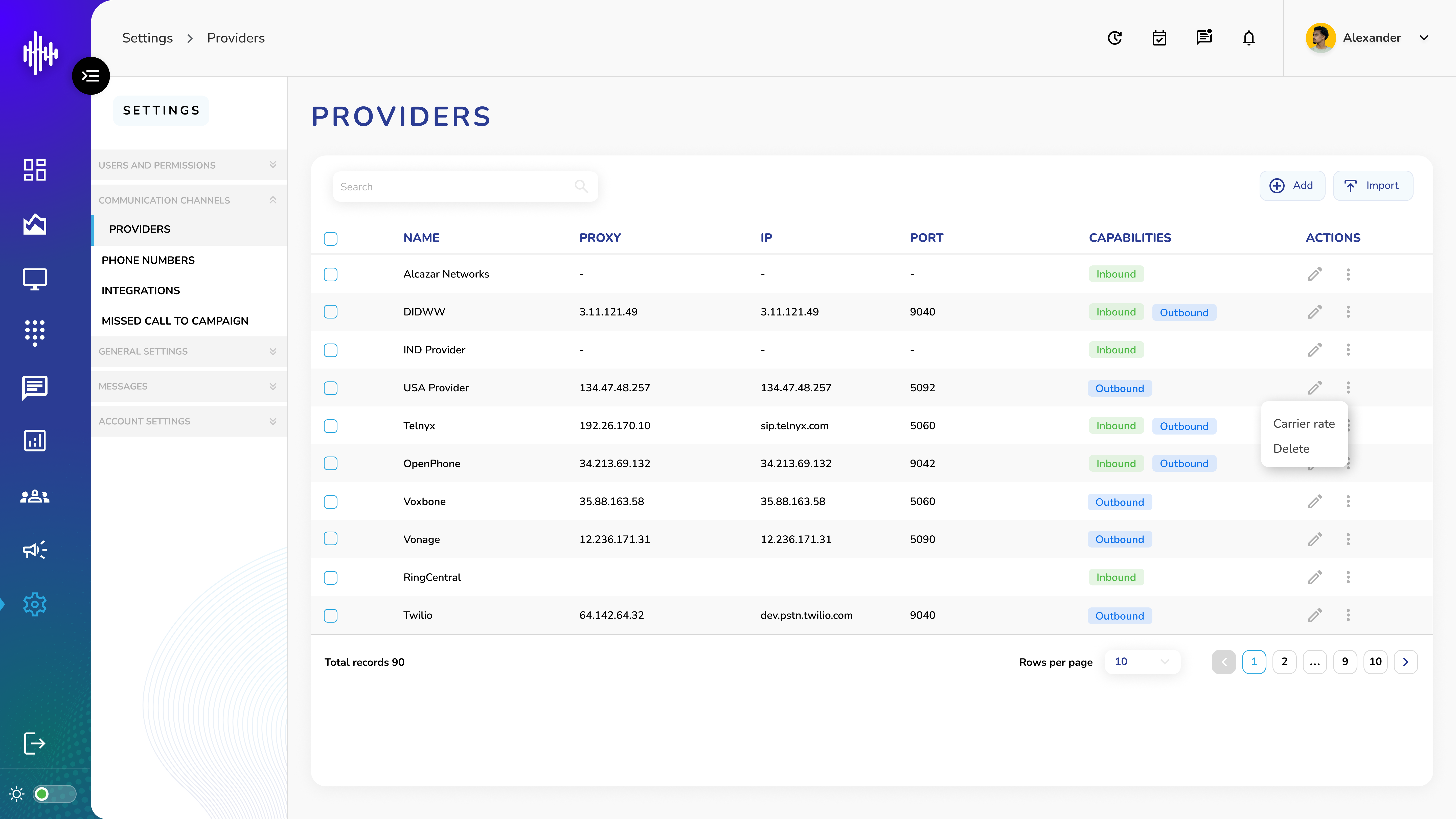Viewport: 1456px width, 819px height.
Task: Go to page 9
Action: (1345, 662)
